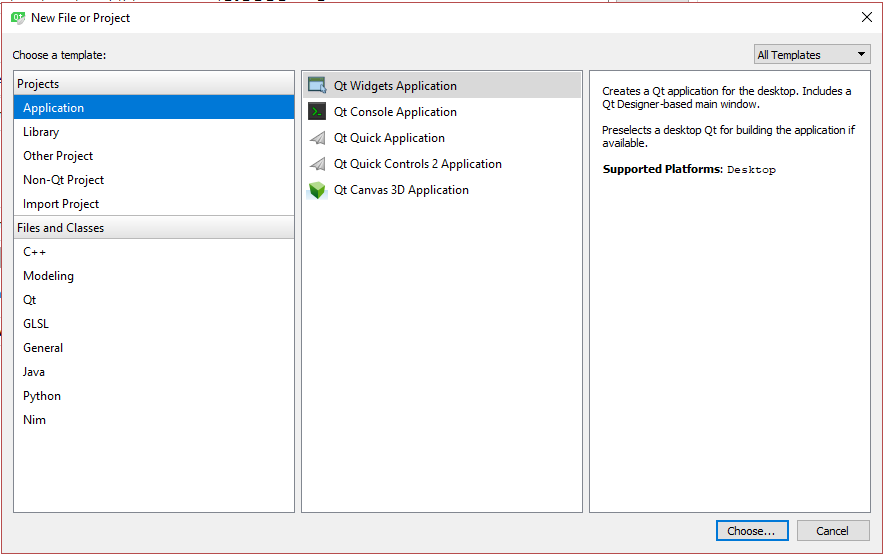Select the Library project category

click(41, 132)
